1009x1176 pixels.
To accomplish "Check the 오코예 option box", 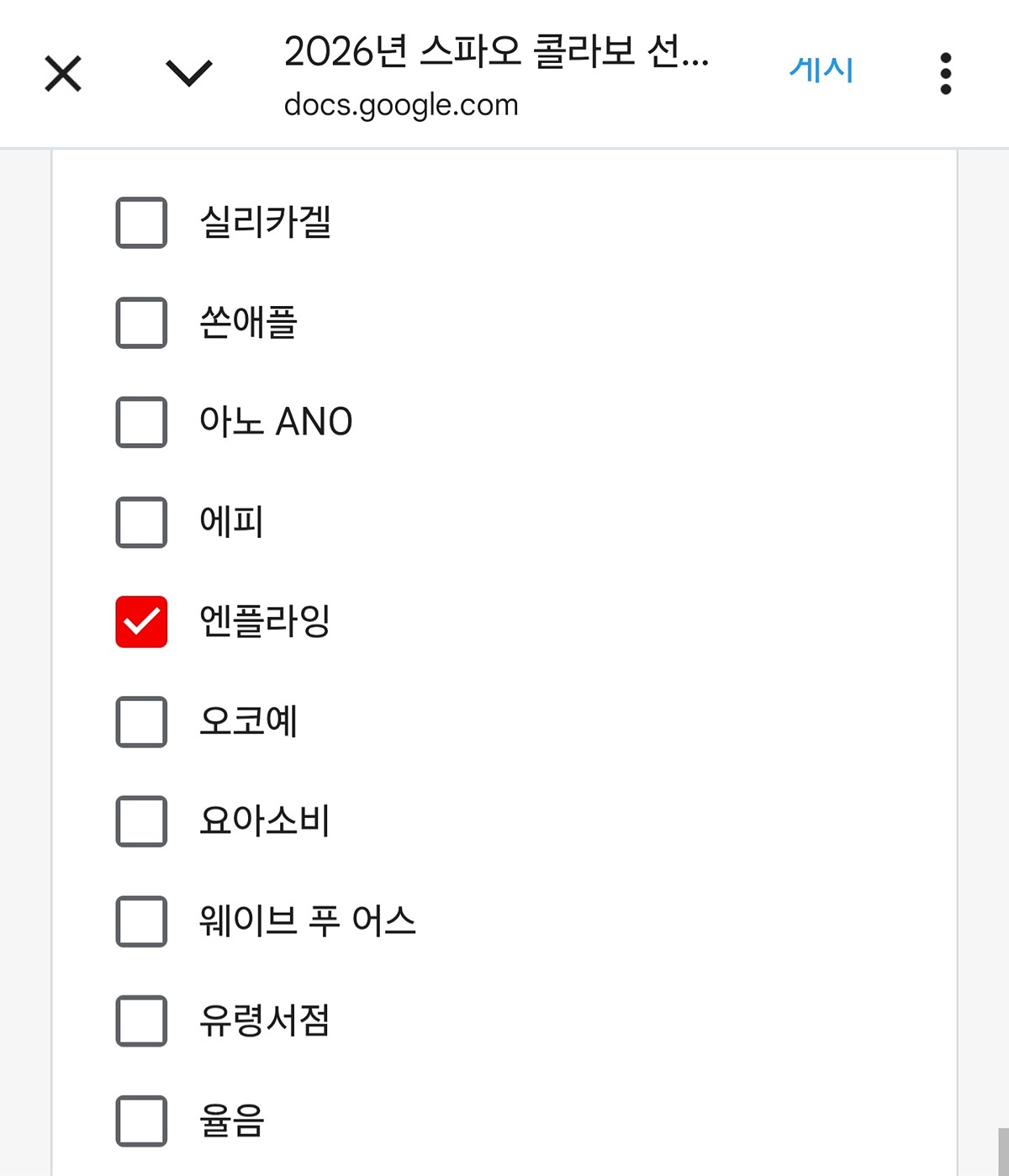I will pyautogui.click(x=141, y=721).
